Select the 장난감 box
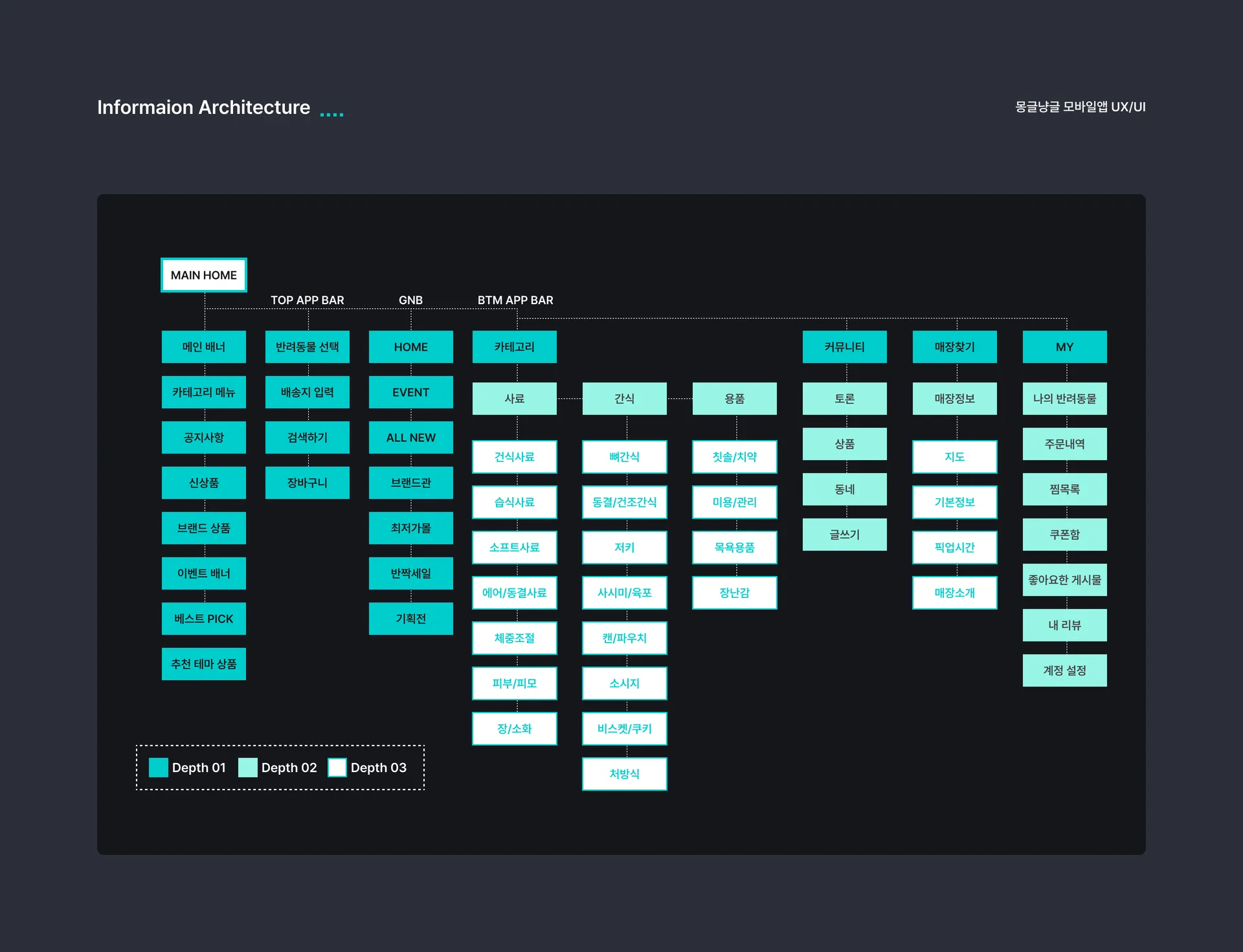Image resolution: width=1243 pixels, height=952 pixels. click(735, 593)
